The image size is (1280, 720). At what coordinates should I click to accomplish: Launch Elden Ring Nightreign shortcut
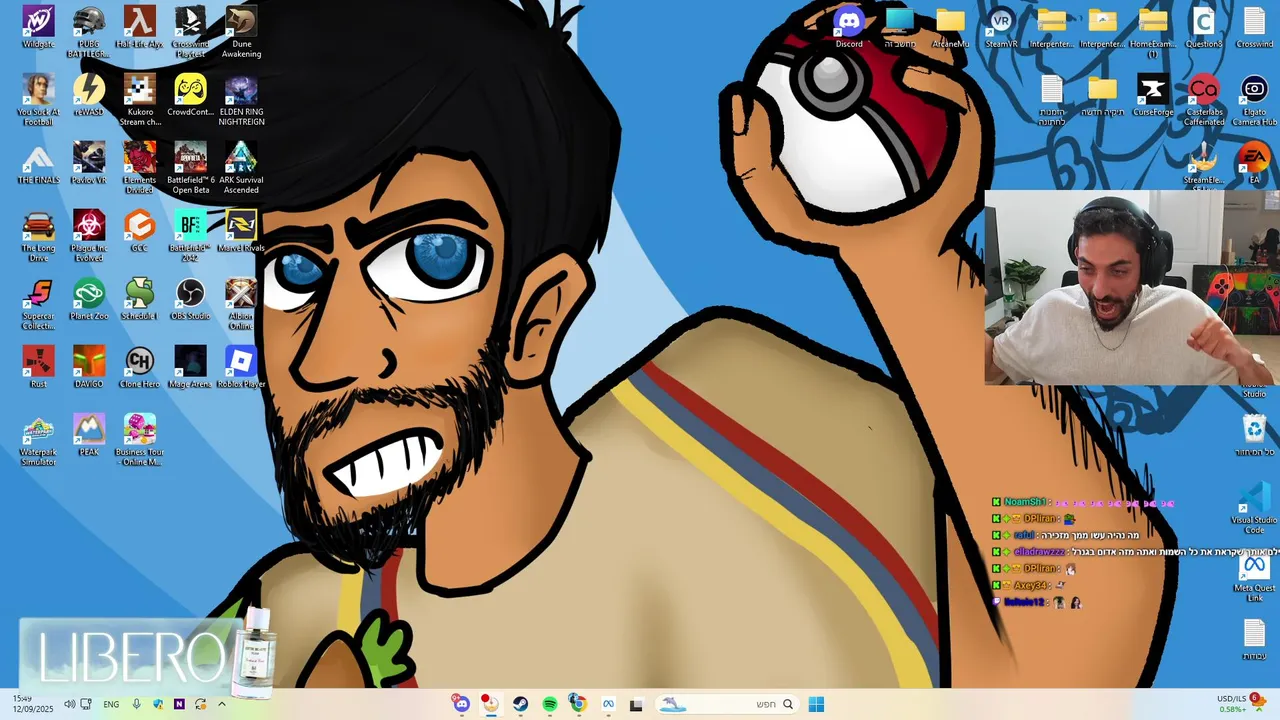click(x=241, y=99)
